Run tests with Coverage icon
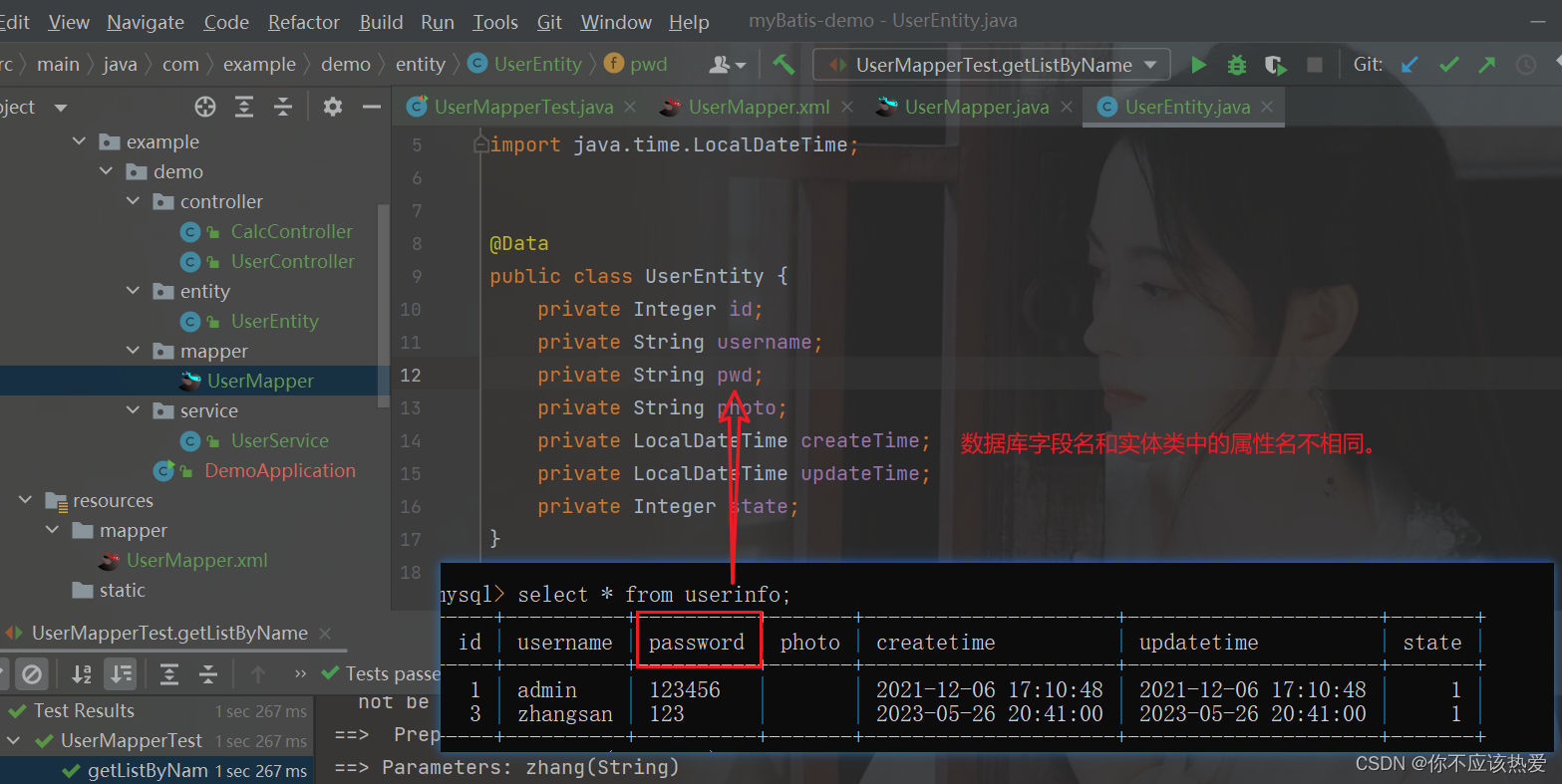Viewport: 1562px width, 784px height. 1275,63
